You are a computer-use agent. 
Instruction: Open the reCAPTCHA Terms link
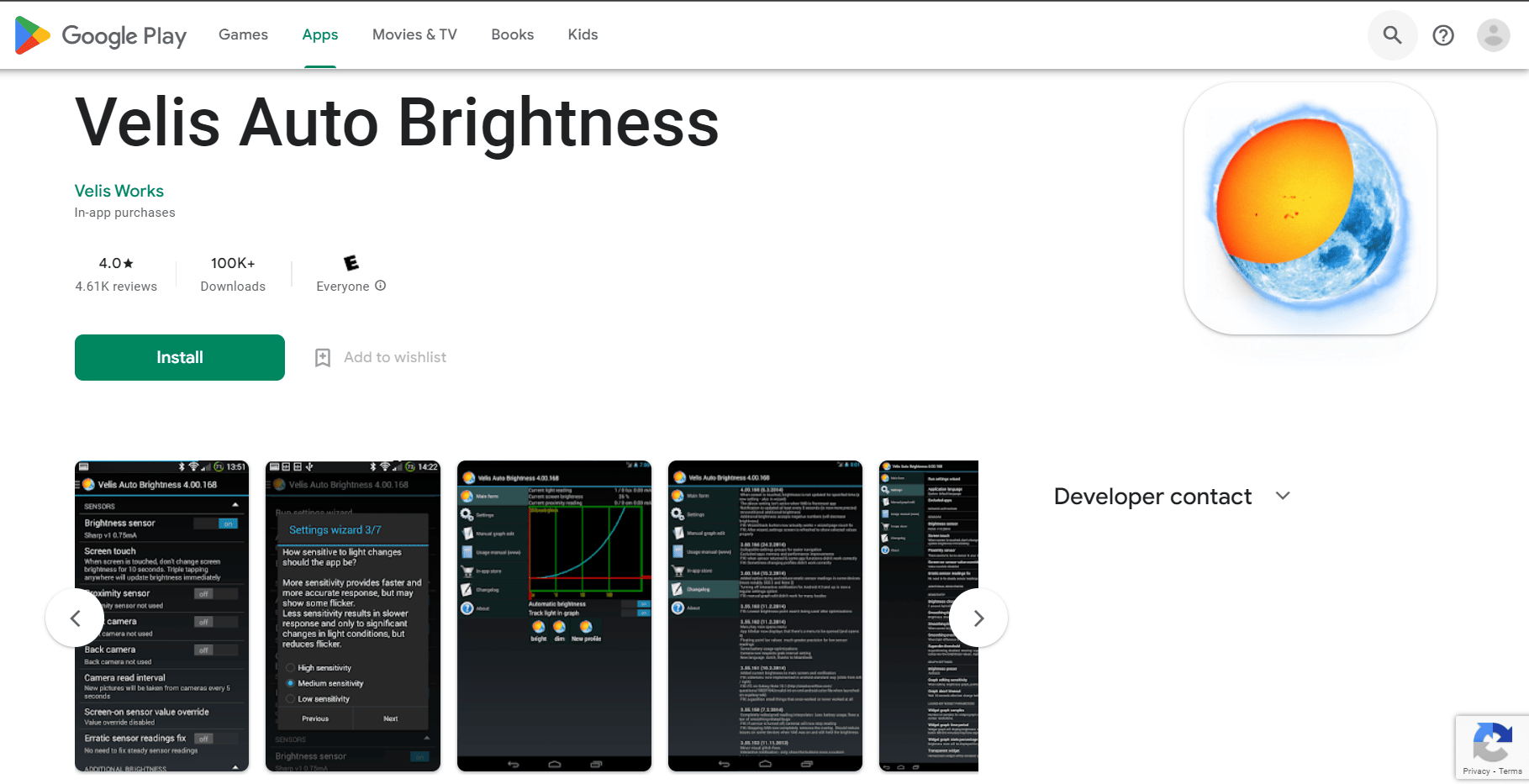(x=1511, y=771)
